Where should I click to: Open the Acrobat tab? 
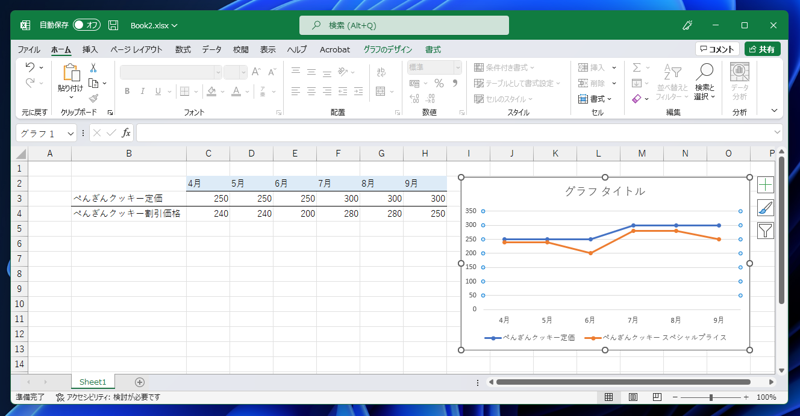coord(335,50)
